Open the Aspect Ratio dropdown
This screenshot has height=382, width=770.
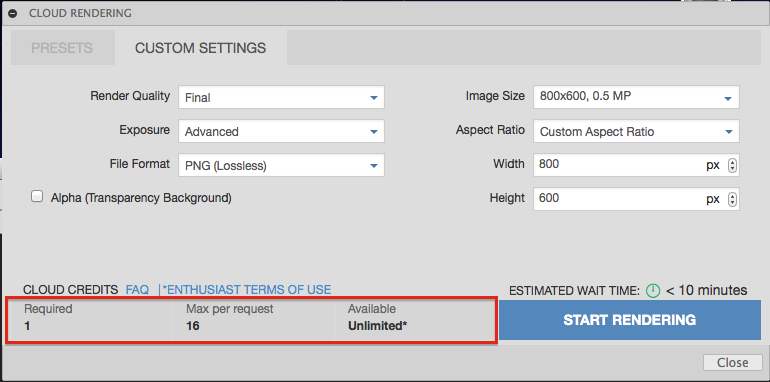point(636,131)
